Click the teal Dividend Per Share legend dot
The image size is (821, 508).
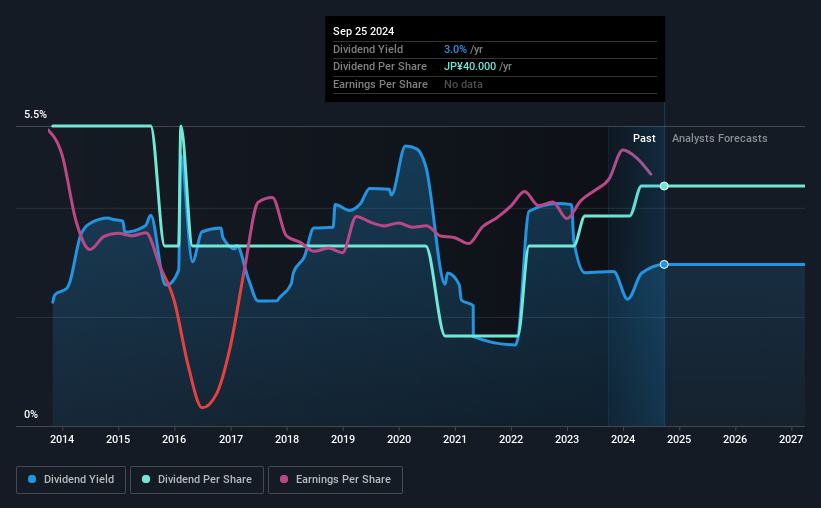[146, 479]
